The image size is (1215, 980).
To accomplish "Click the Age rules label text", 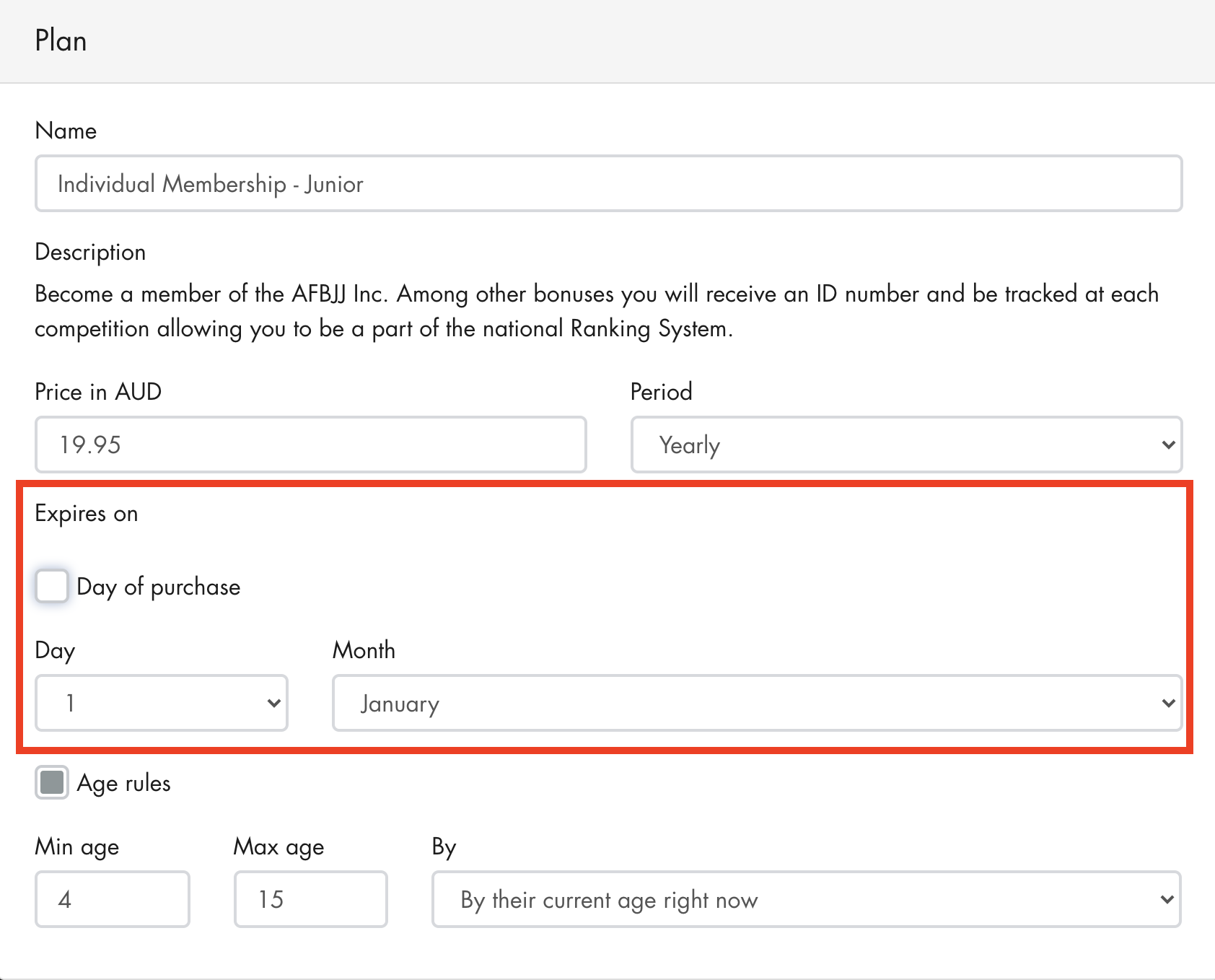I will 123,783.
